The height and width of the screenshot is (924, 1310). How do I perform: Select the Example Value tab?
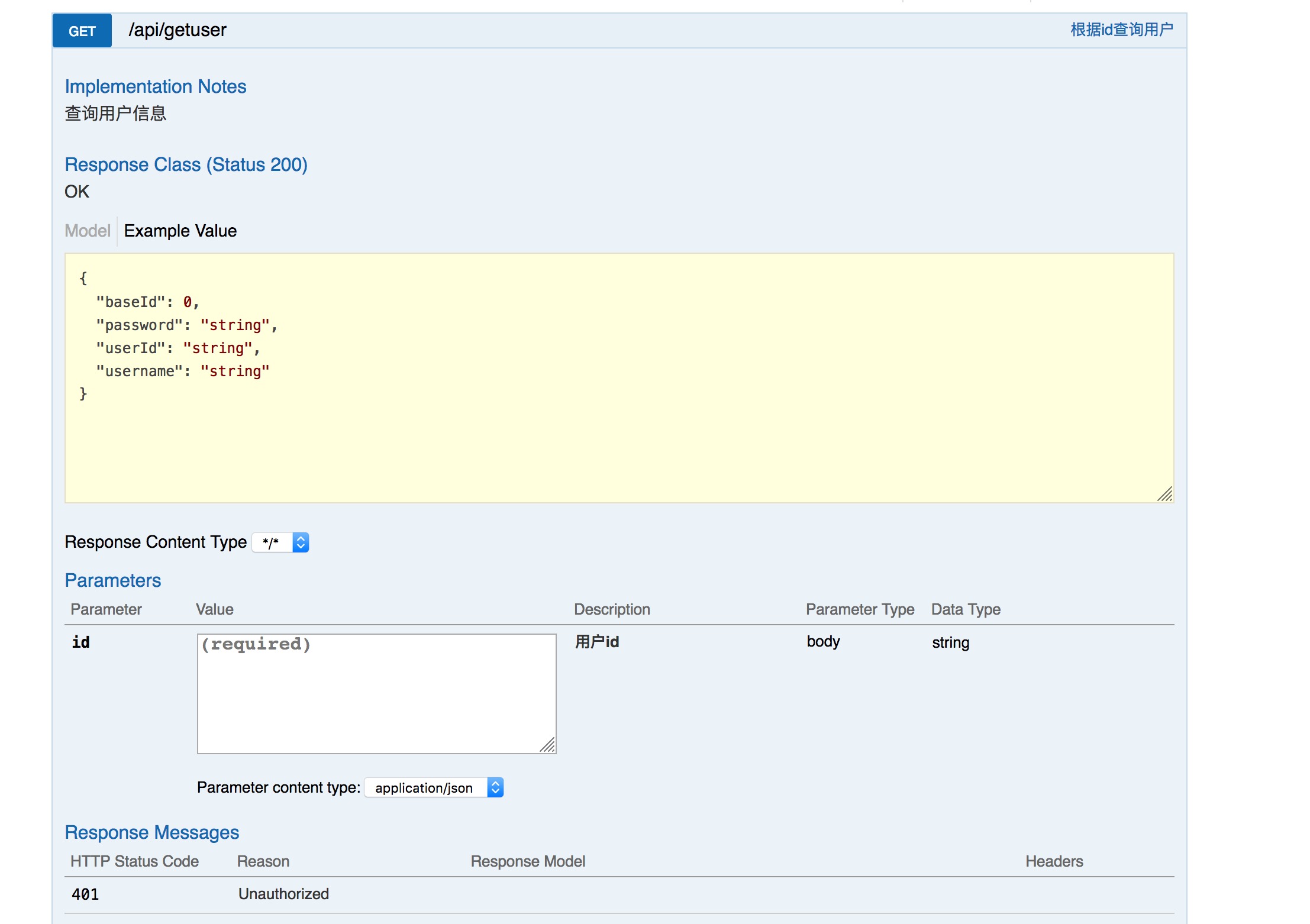[180, 231]
